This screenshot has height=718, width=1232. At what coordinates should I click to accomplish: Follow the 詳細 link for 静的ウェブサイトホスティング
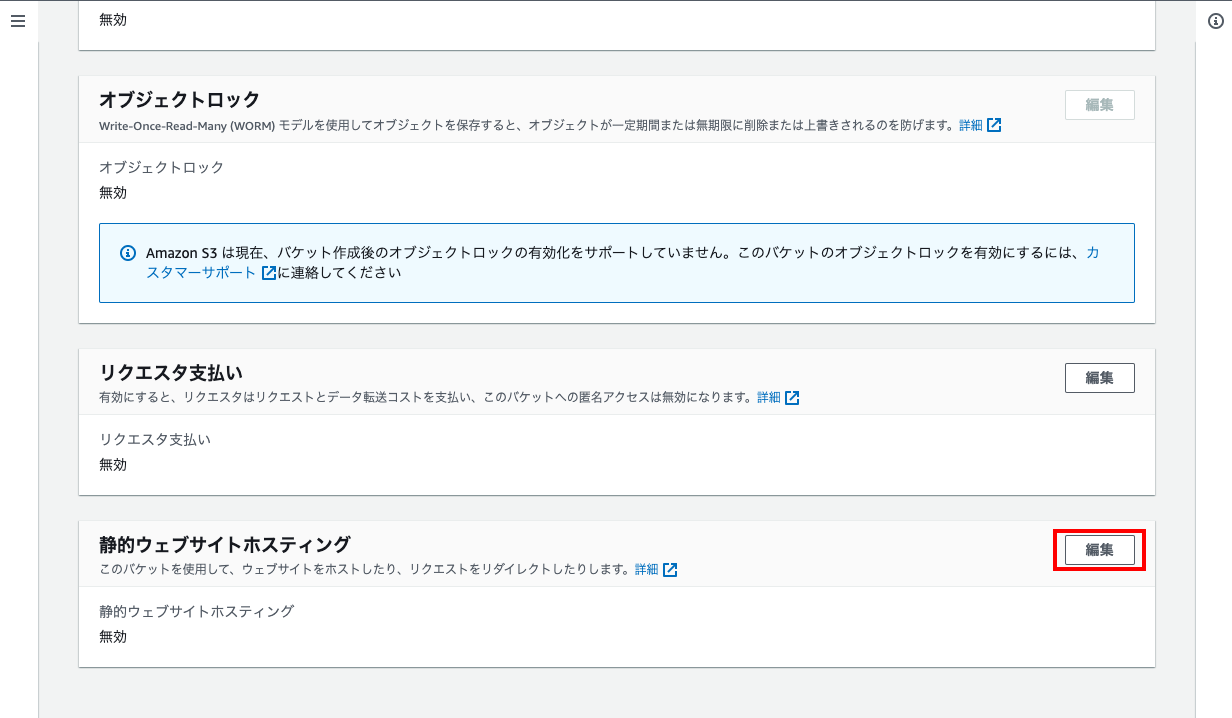tap(646, 570)
